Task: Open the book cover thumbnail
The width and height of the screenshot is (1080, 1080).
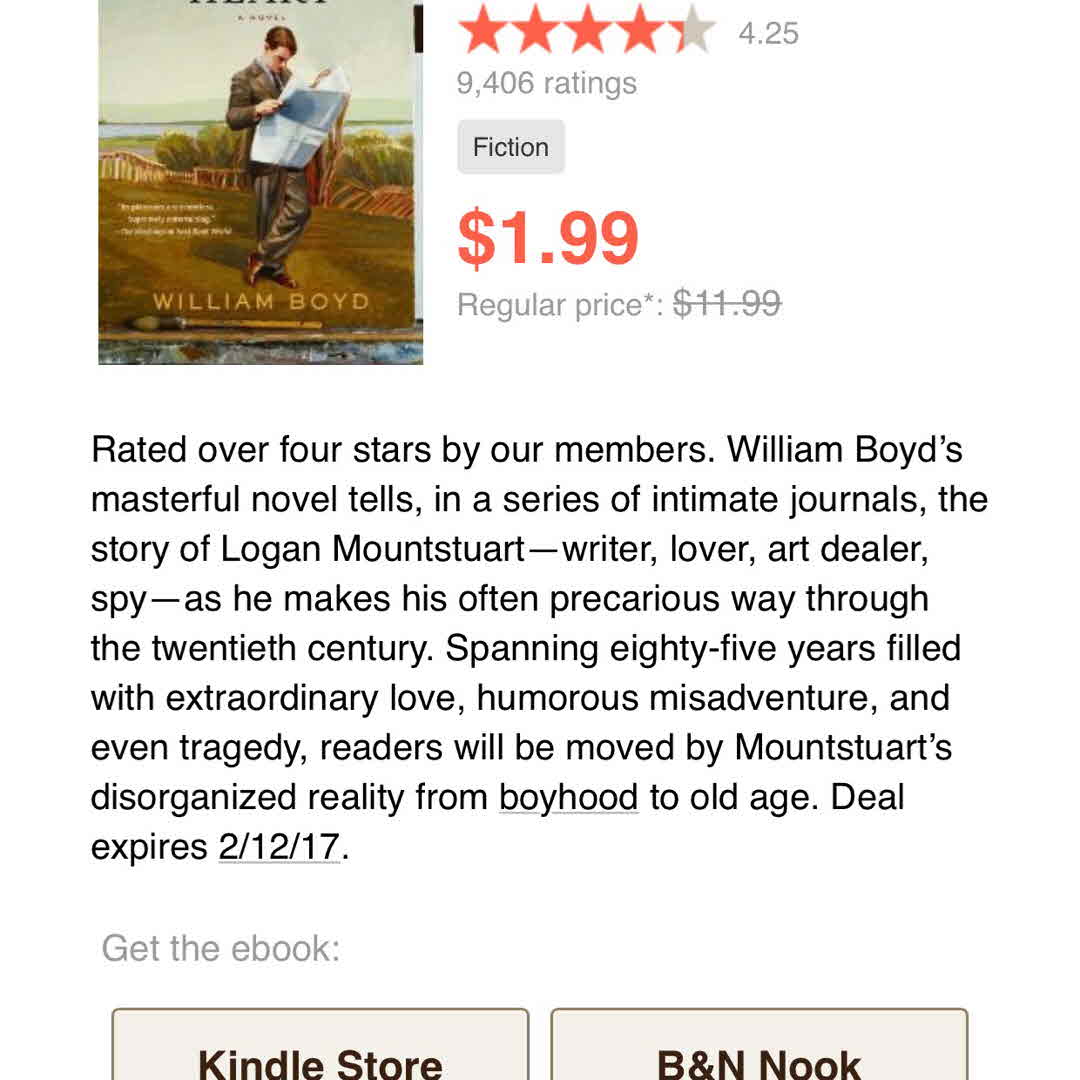Action: tap(260, 180)
